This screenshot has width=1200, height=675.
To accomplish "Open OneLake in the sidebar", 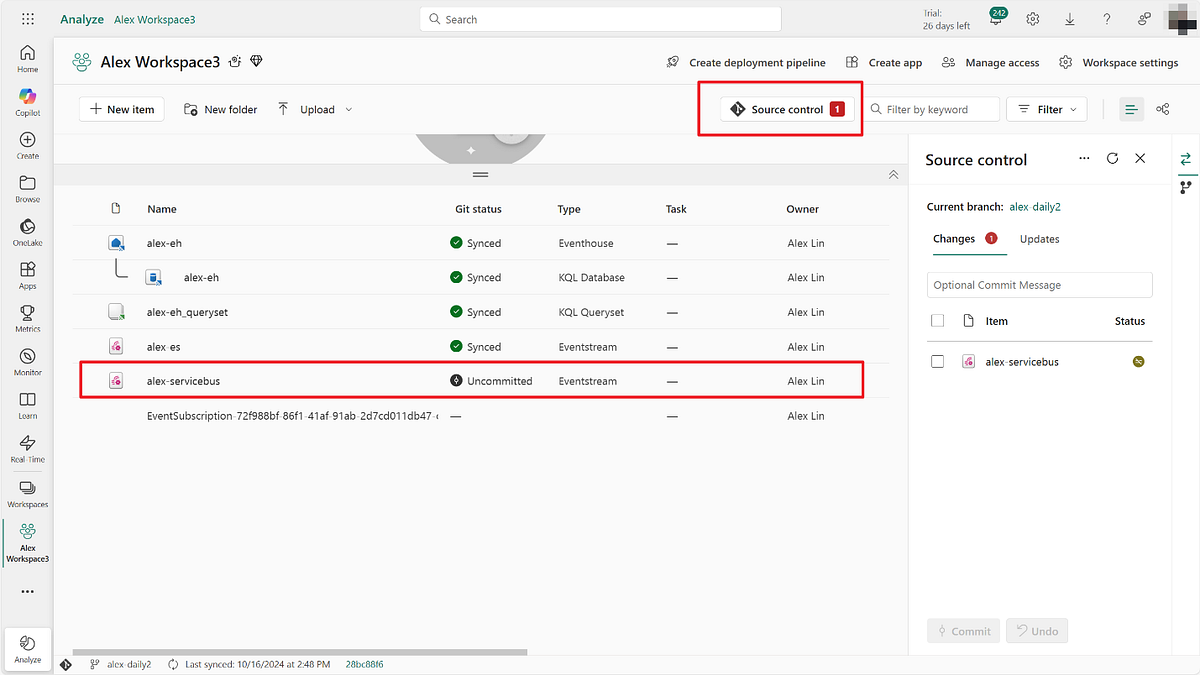I will 27,232.
